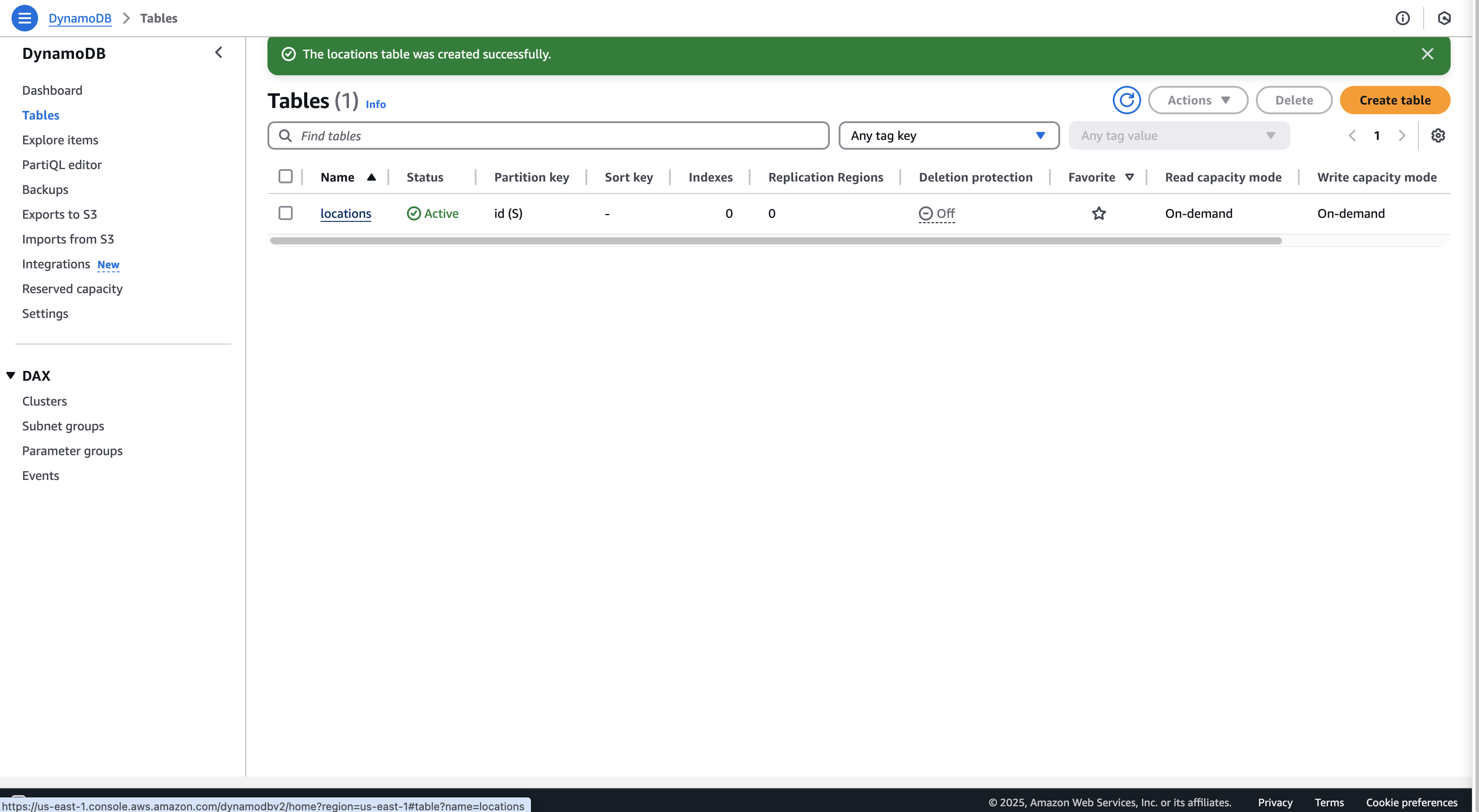Click the Status column header
The height and width of the screenshot is (812, 1479).
(425, 177)
